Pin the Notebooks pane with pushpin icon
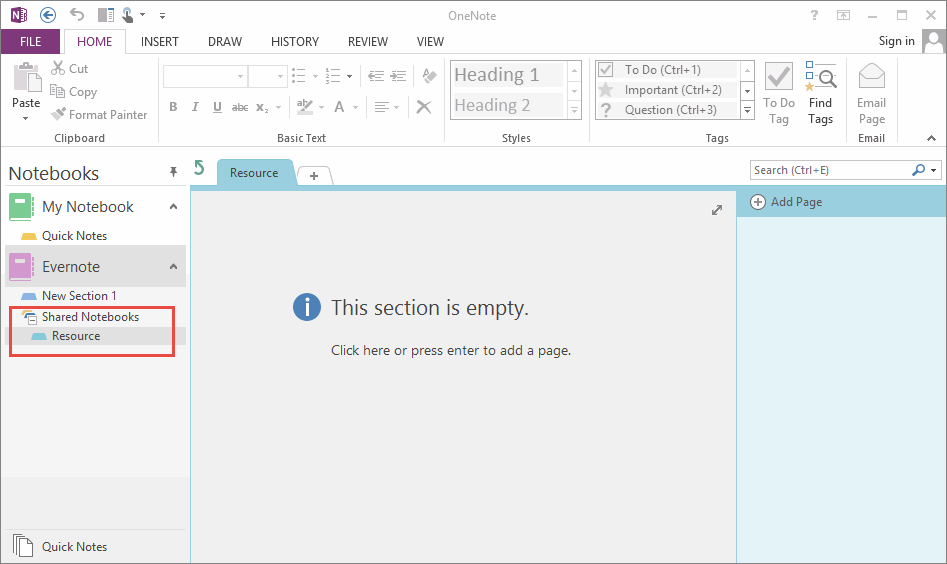The image size is (947, 564). pyautogui.click(x=173, y=172)
